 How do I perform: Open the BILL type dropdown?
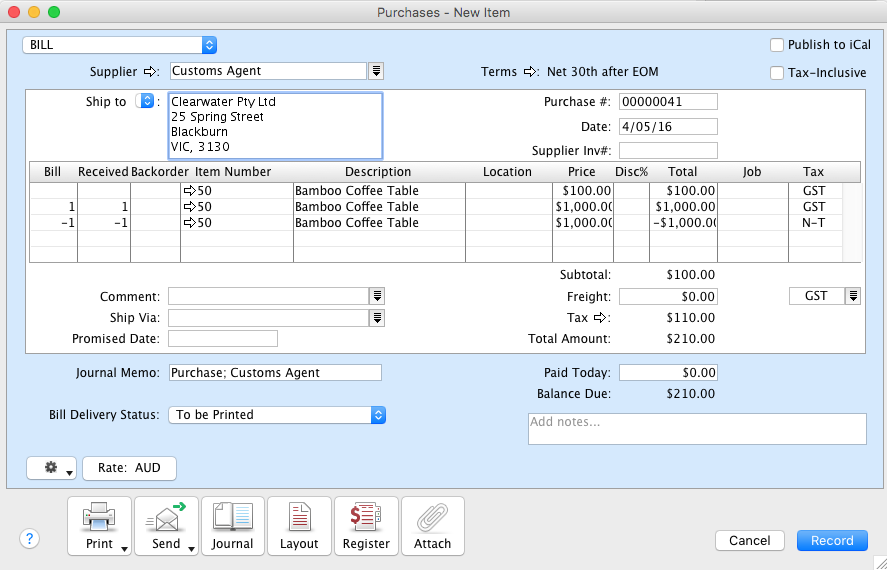click(x=120, y=45)
